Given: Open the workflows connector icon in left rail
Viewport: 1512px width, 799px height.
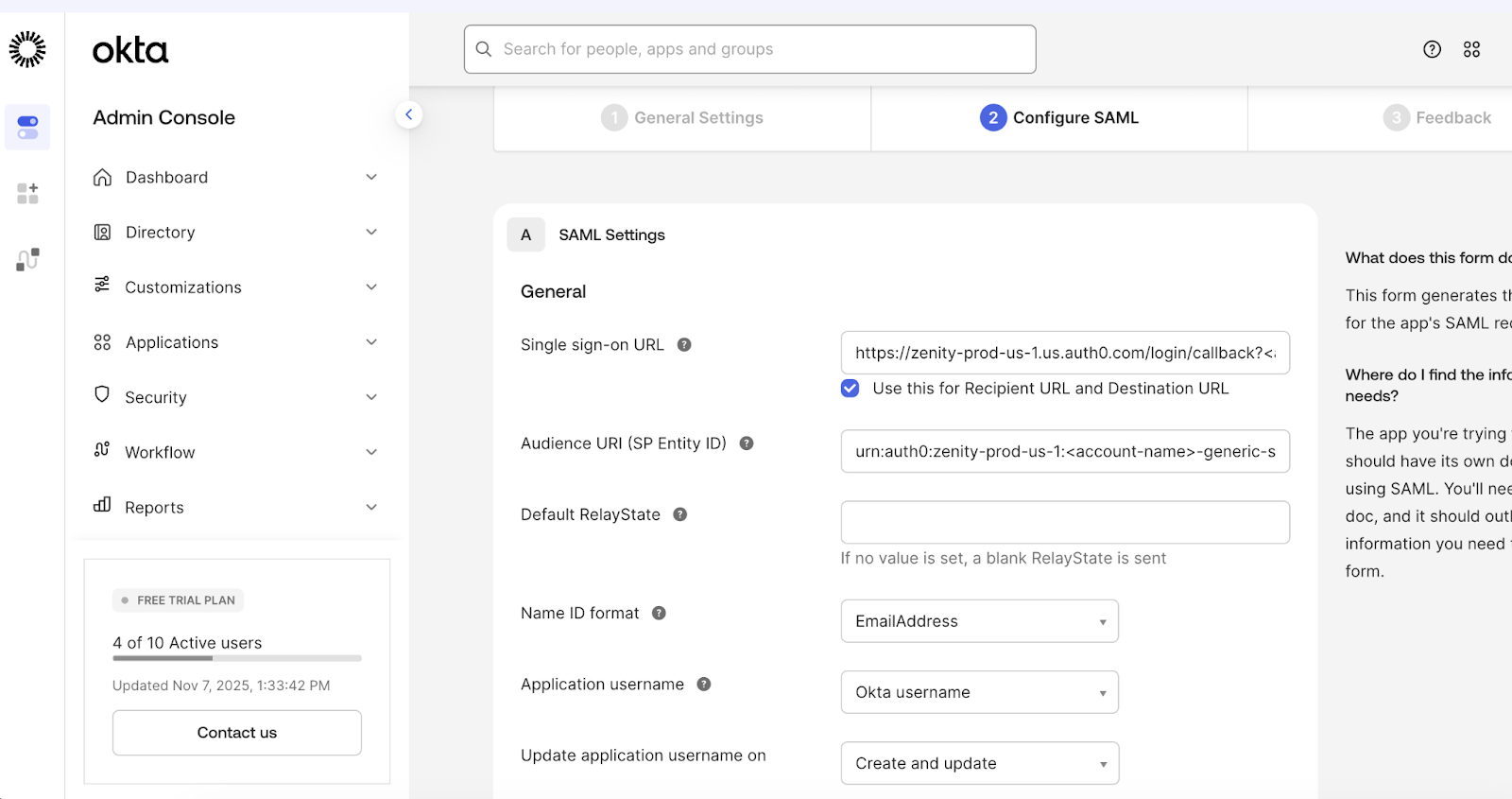Looking at the screenshot, I should pos(27,259).
